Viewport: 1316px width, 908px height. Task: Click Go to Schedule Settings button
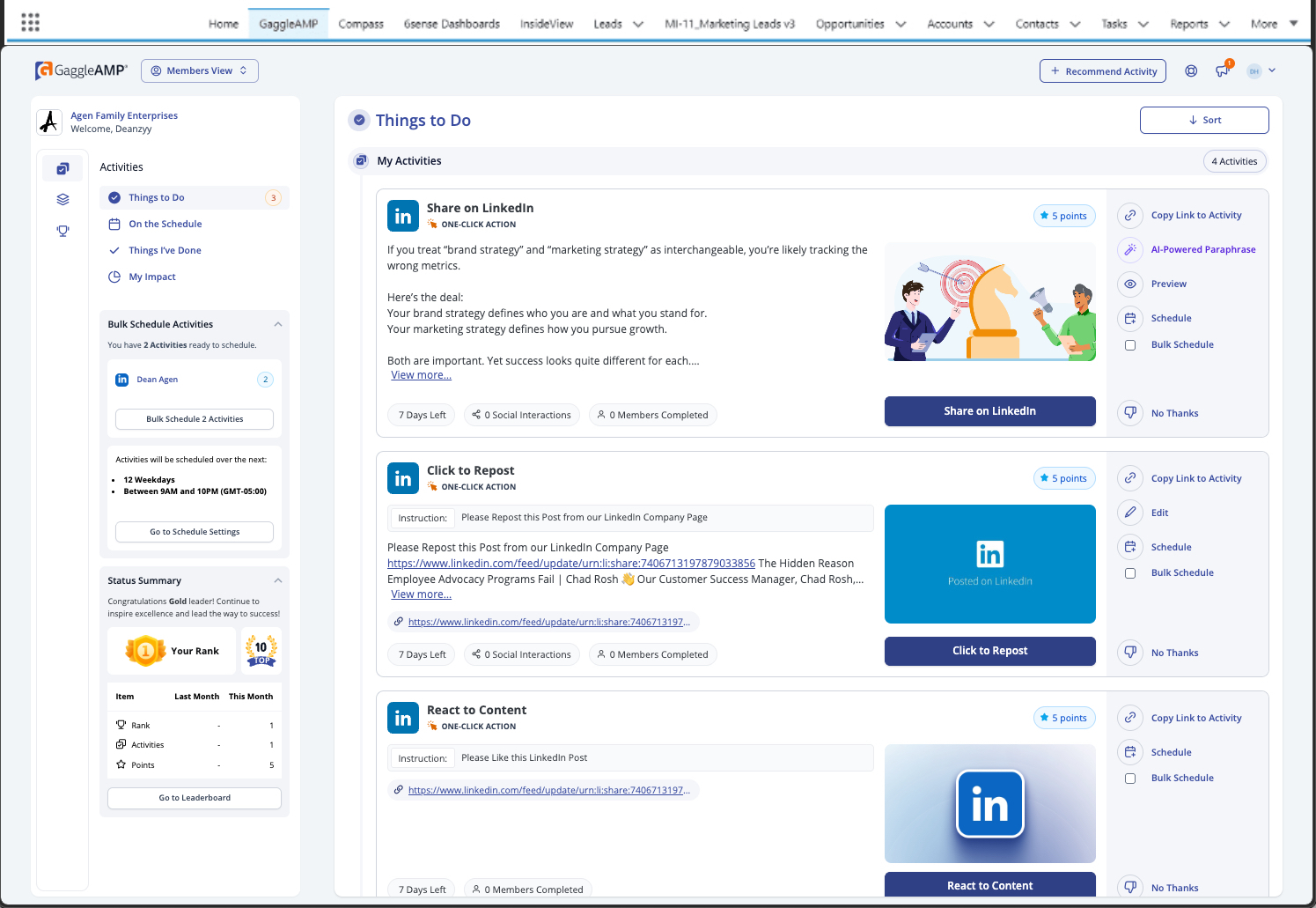pyautogui.click(x=195, y=532)
